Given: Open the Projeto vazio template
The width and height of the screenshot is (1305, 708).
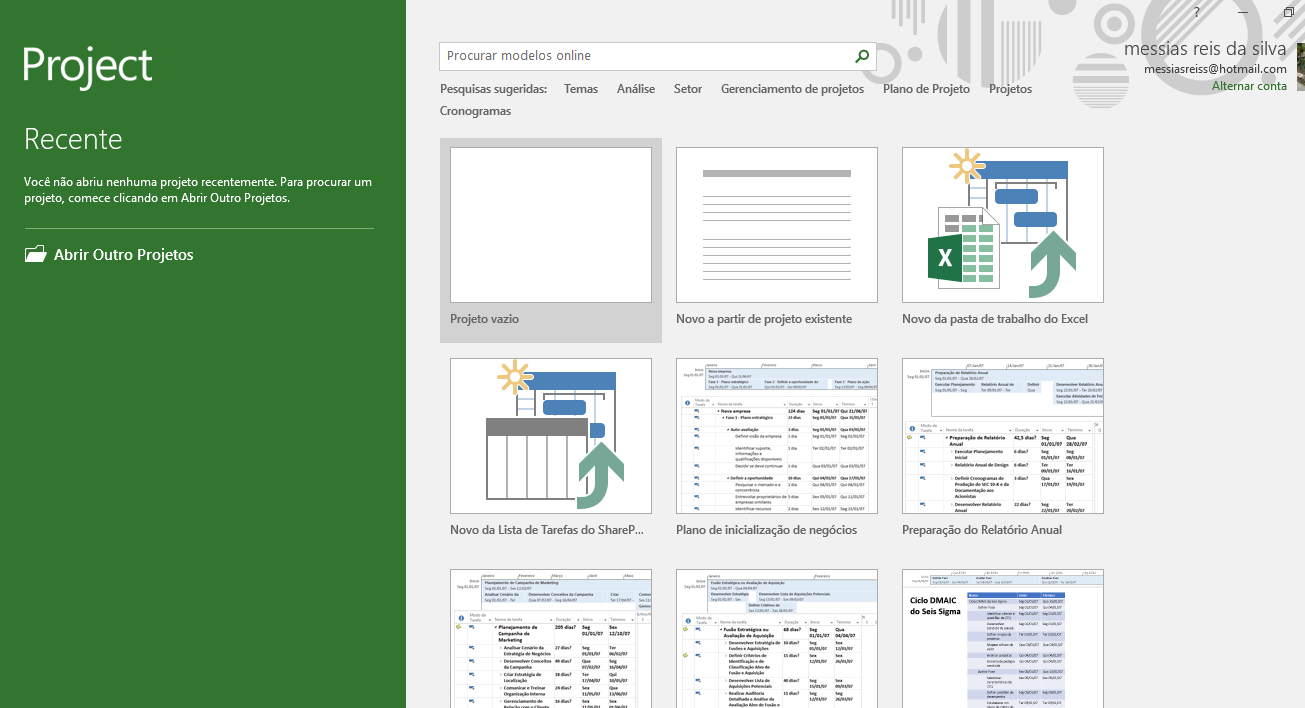Looking at the screenshot, I should click(x=550, y=224).
